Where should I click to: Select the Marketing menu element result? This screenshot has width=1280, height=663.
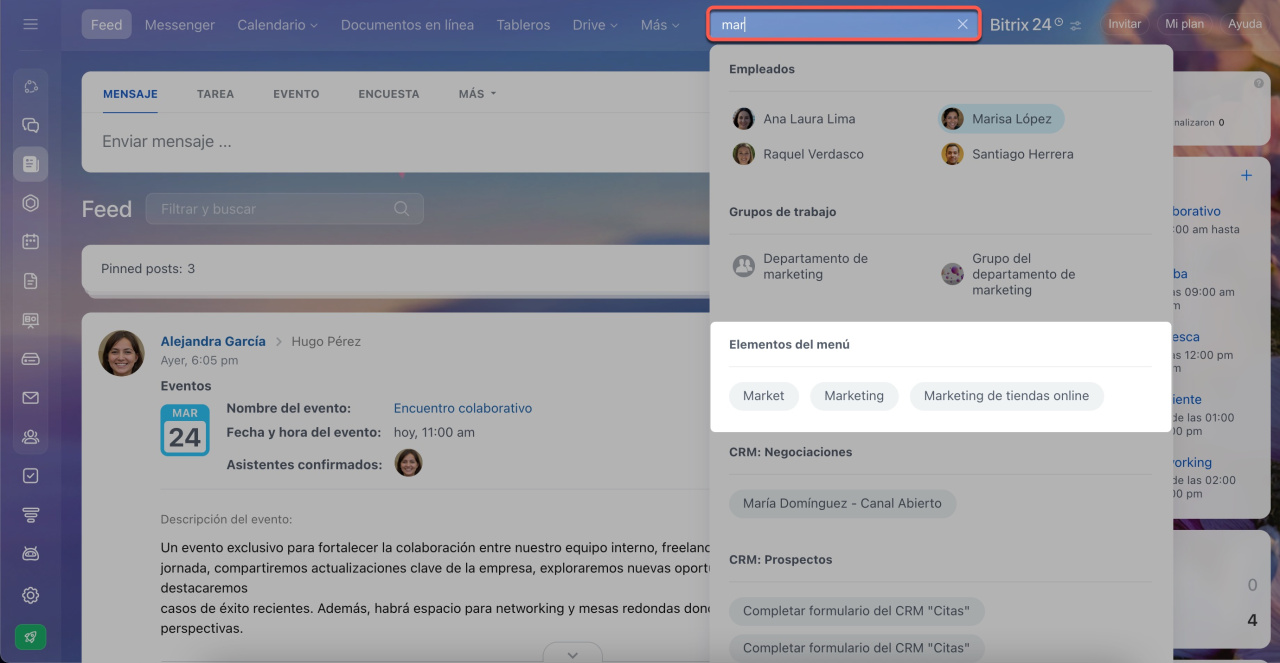(x=854, y=396)
